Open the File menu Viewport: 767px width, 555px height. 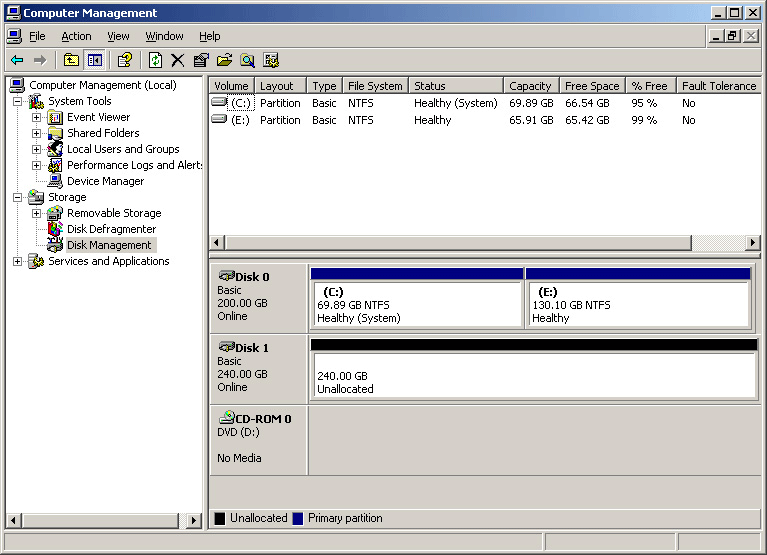37,36
